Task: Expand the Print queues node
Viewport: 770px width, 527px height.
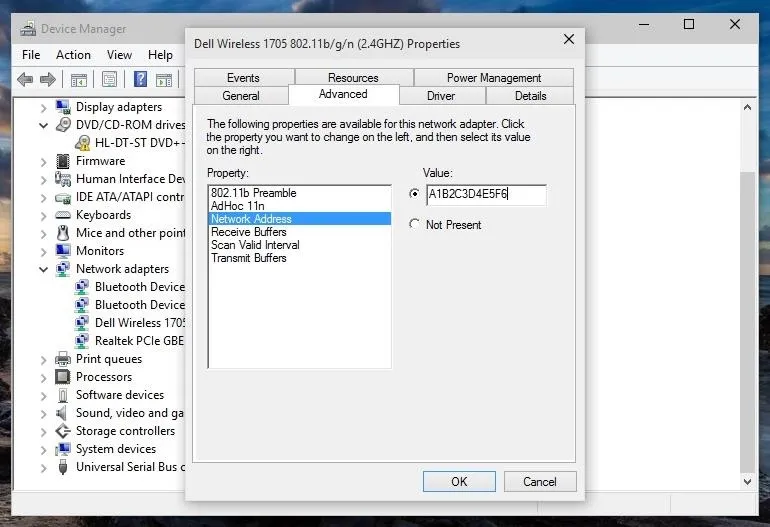Action: tap(44, 360)
